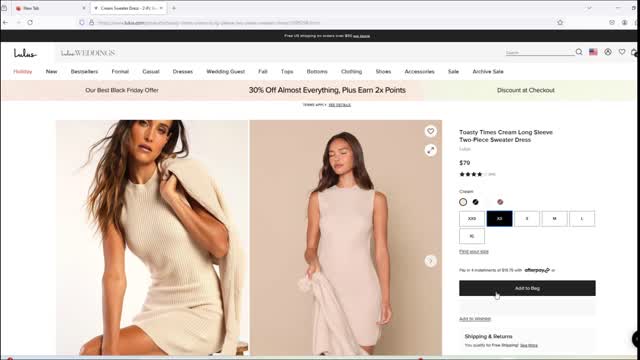Show the next product image with the arrow

pos(430,261)
